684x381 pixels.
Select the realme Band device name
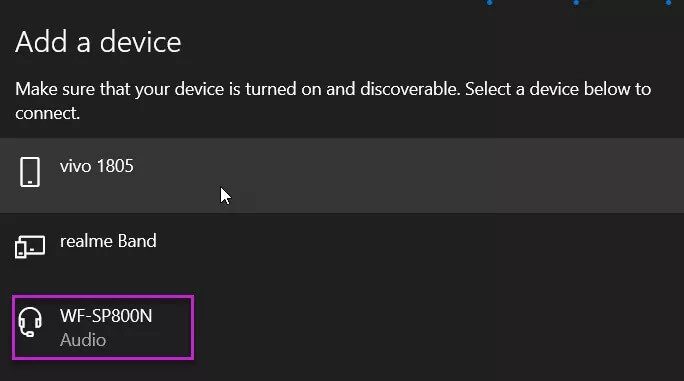coord(108,241)
